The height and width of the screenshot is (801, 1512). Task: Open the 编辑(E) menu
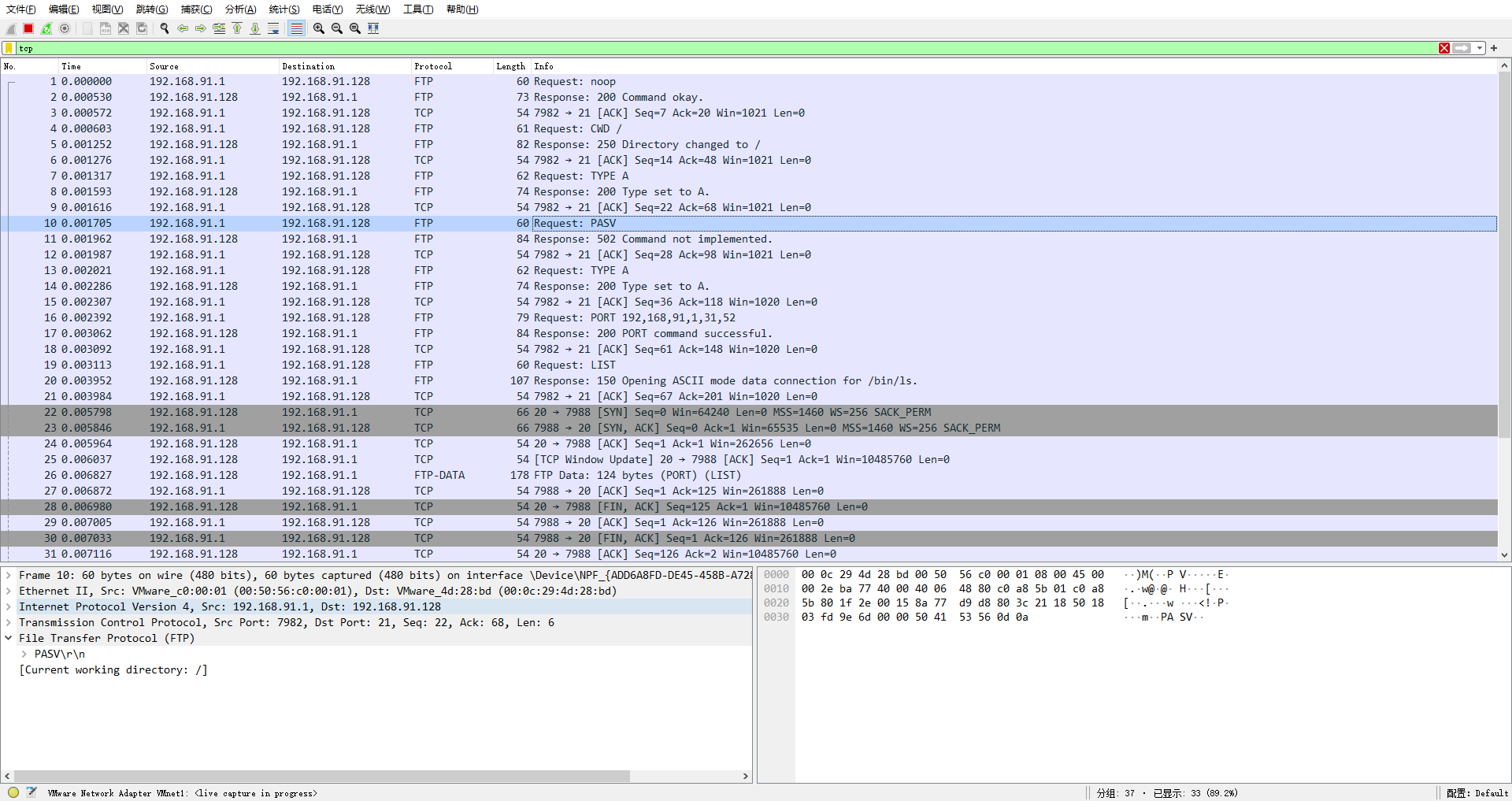click(64, 9)
